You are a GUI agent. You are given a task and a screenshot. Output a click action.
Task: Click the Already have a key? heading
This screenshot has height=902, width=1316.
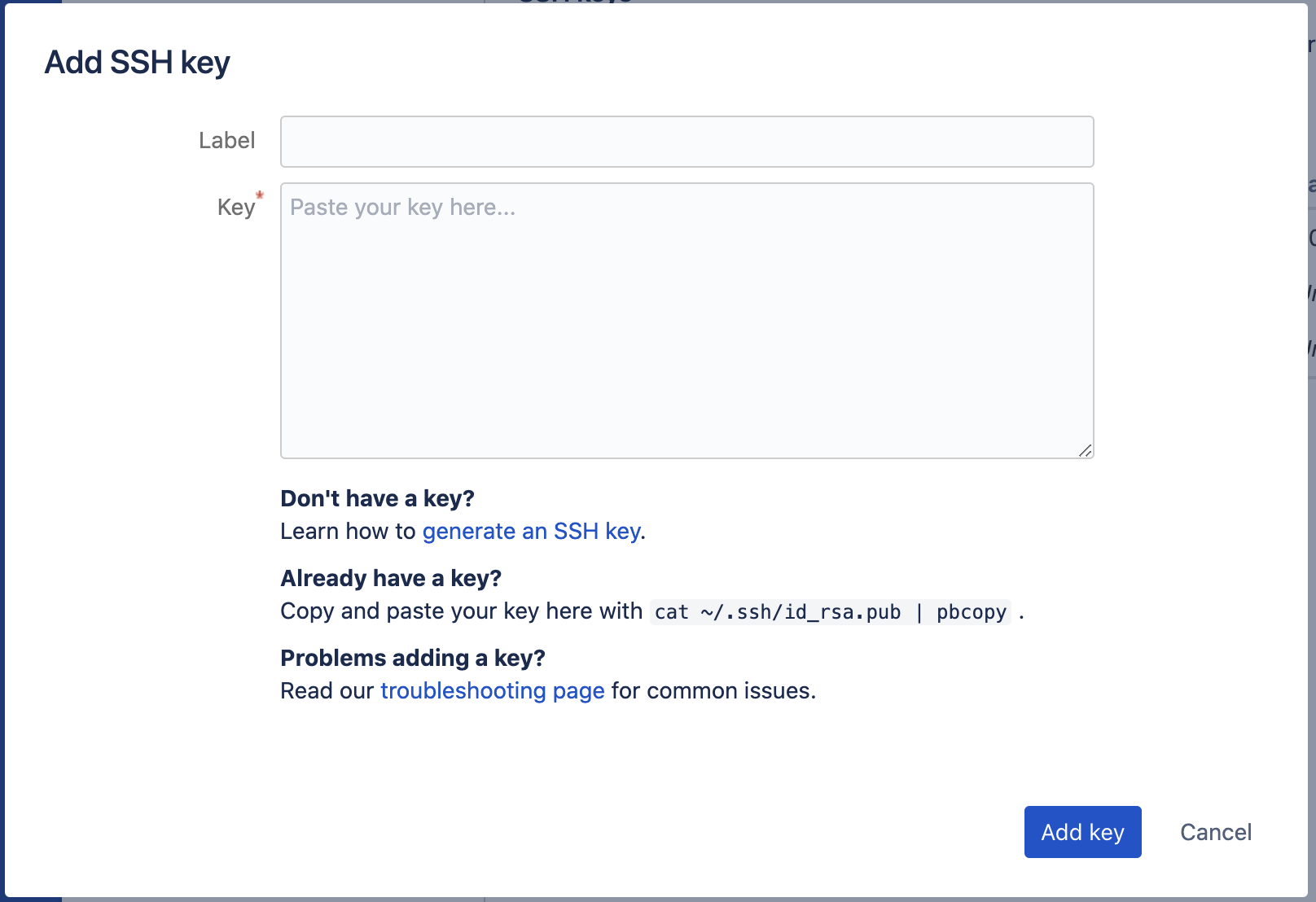(x=391, y=578)
